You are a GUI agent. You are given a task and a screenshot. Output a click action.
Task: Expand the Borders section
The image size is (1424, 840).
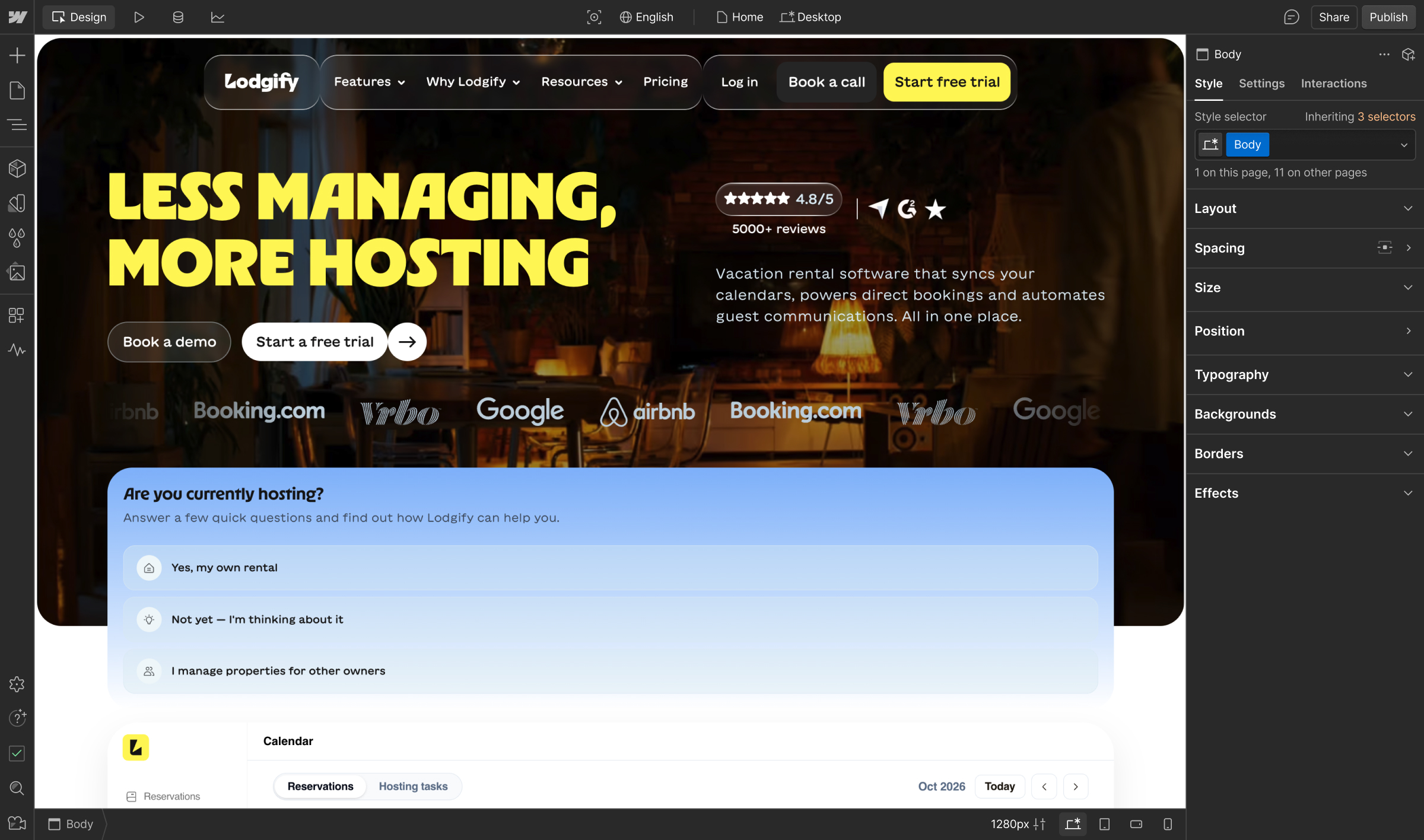pyautogui.click(x=1304, y=454)
